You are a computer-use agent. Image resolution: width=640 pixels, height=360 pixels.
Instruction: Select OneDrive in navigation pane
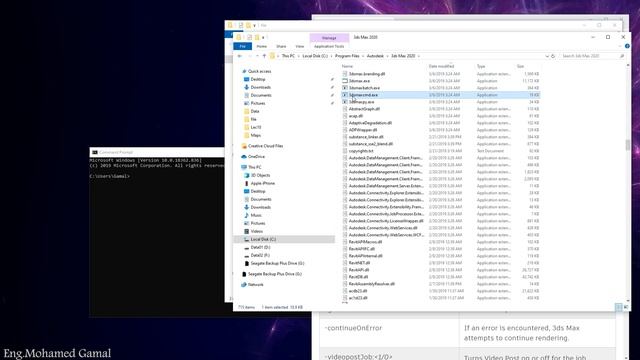(256, 157)
